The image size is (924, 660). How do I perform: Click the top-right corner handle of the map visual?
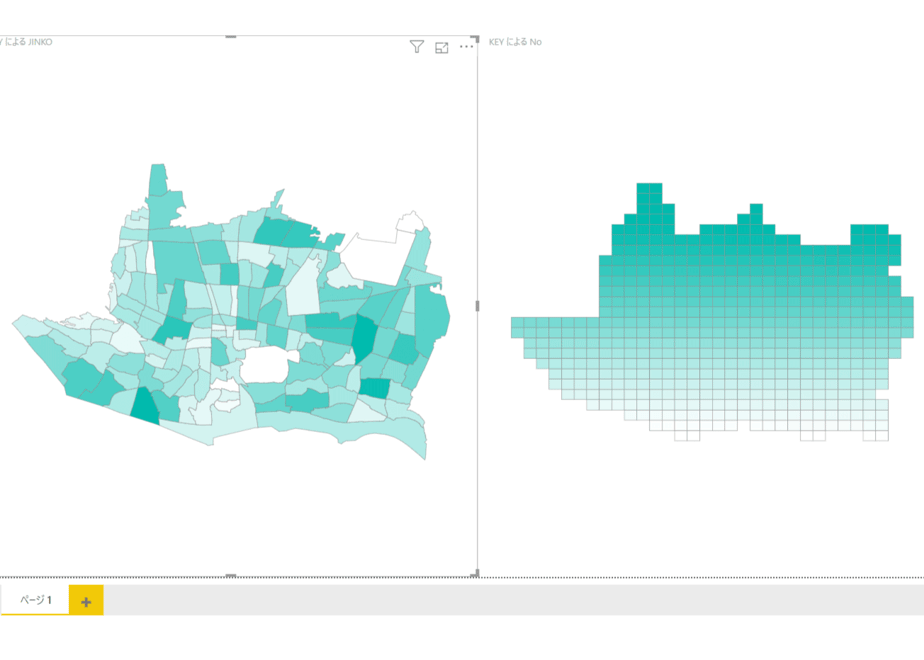tap(476, 39)
